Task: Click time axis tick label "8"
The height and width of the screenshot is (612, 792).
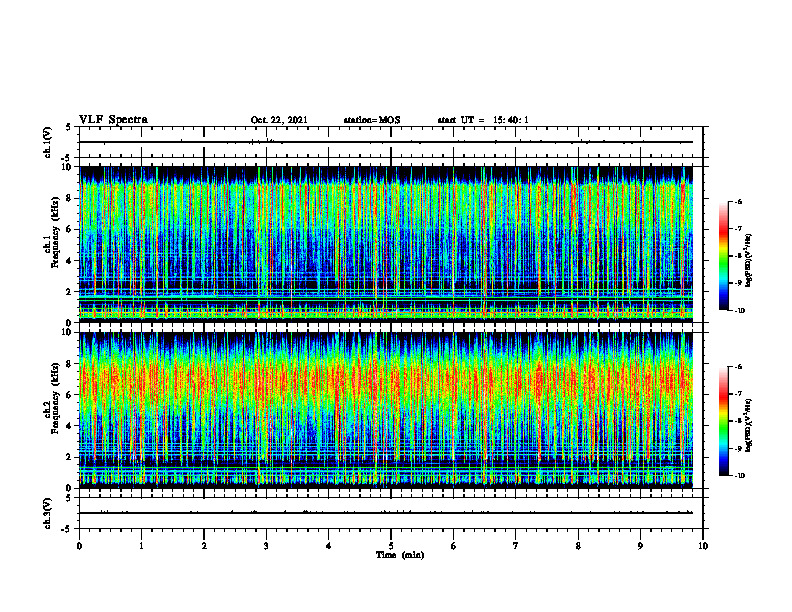Action: click(x=578, y=546)
